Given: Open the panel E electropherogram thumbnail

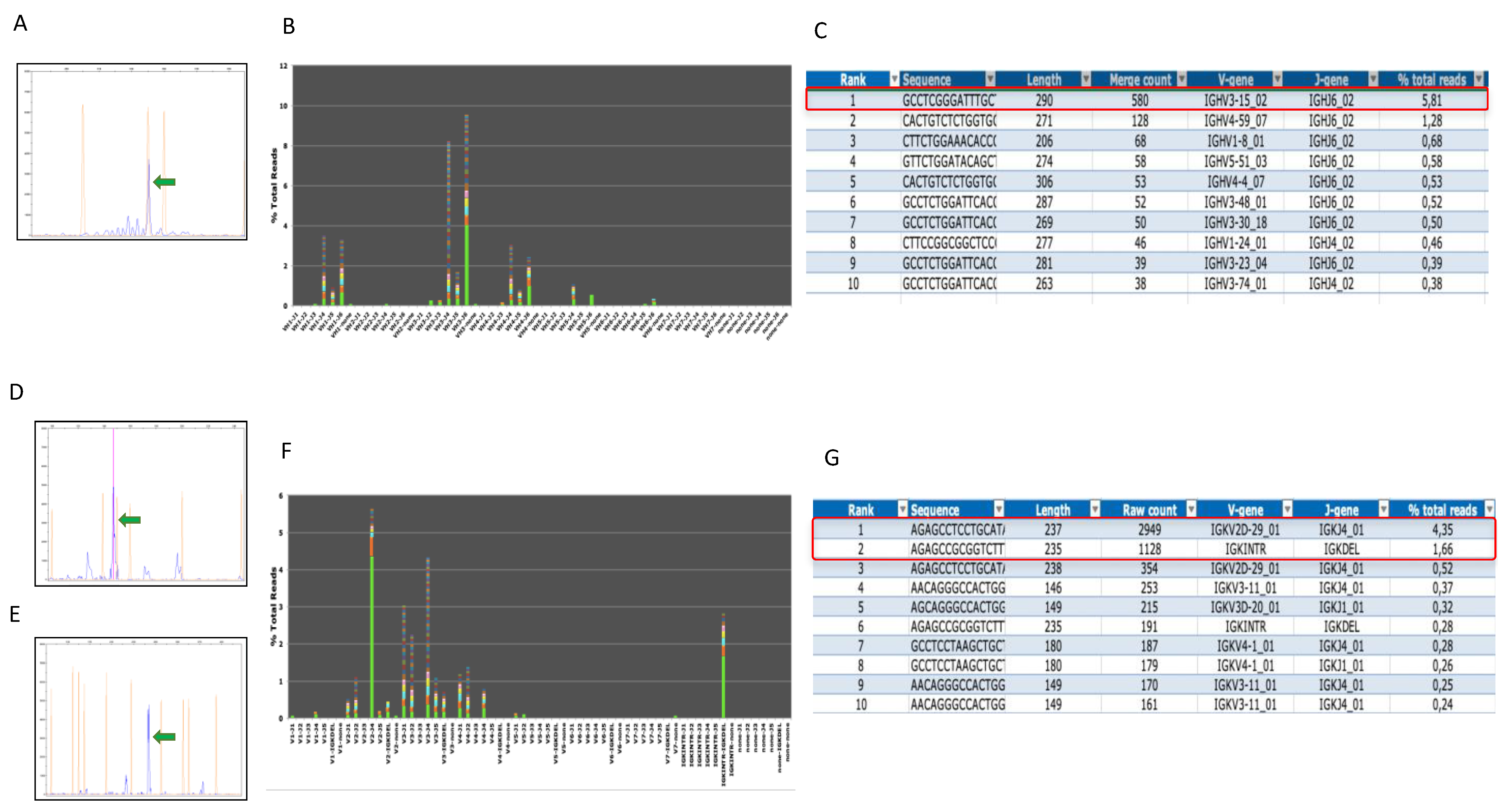Looking at the screenshot, I should pyautogui.click(x=141, y=718).
